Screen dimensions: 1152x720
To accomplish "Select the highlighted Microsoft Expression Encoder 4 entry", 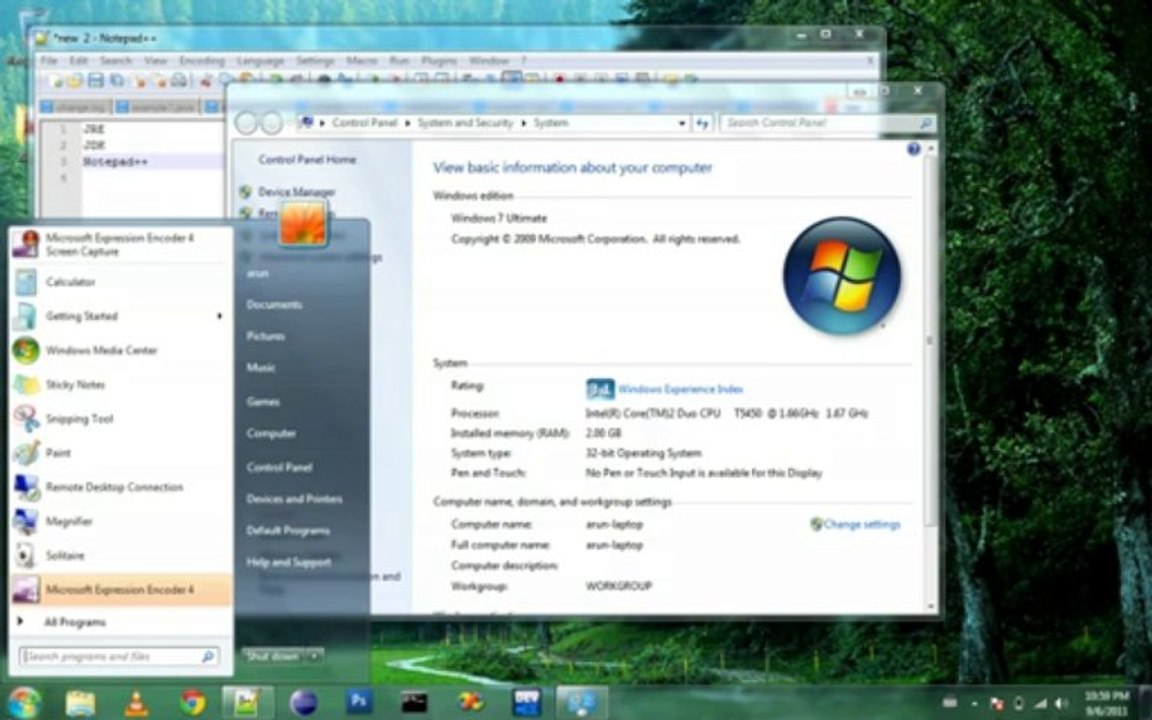I will coord(121,590).
